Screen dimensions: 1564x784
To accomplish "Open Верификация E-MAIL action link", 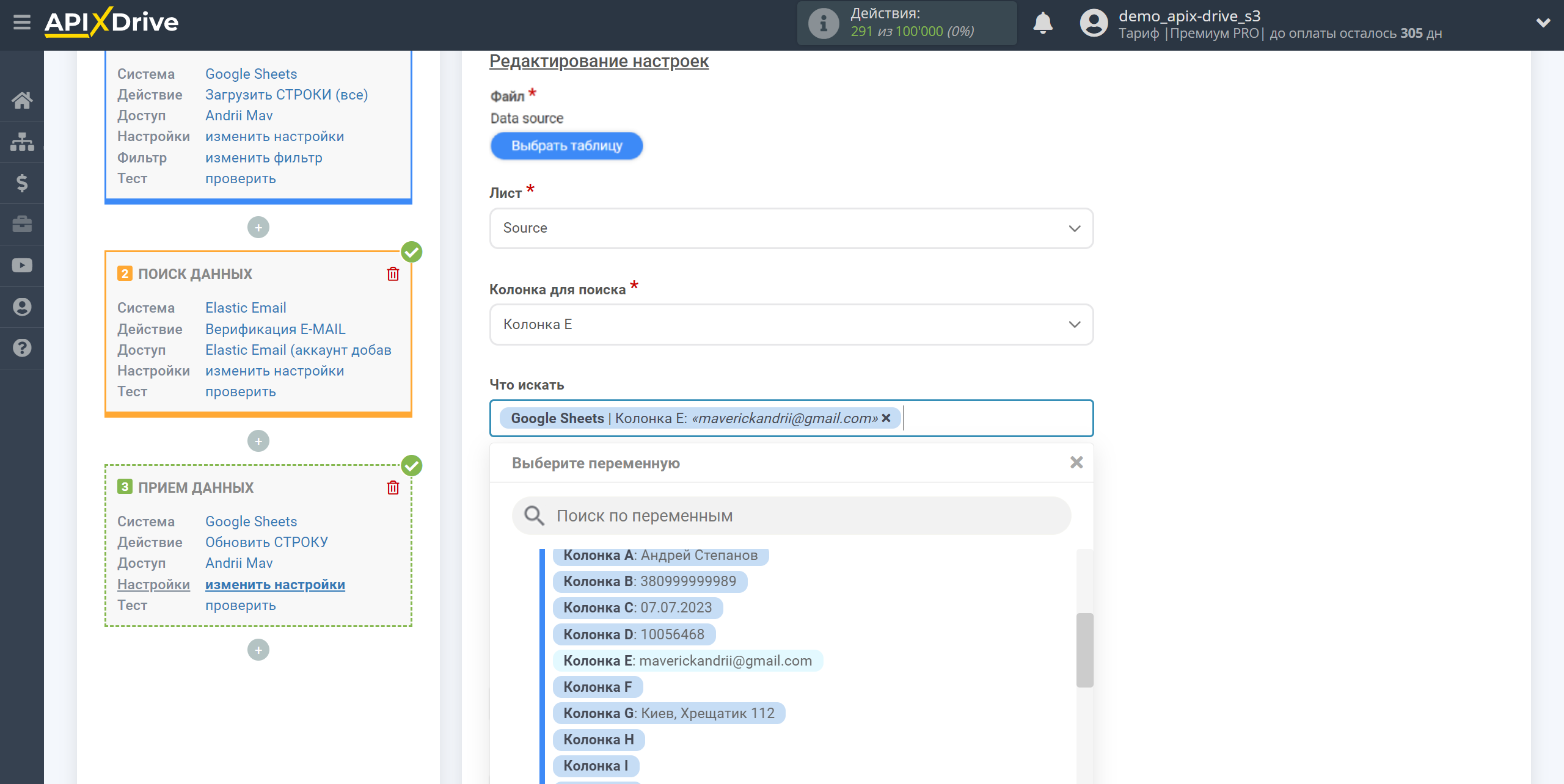I will point(276,329).
